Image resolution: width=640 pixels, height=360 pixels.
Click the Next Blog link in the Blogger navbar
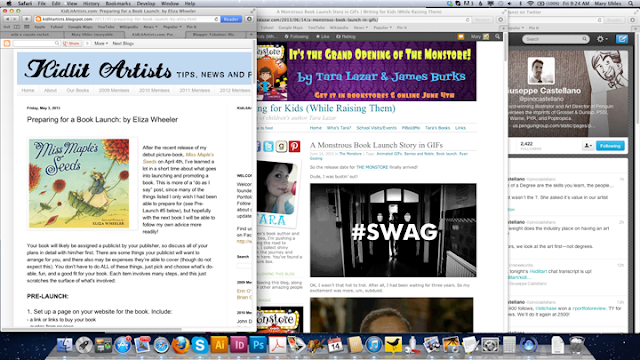pyautogui.click(x=123, y=43)
